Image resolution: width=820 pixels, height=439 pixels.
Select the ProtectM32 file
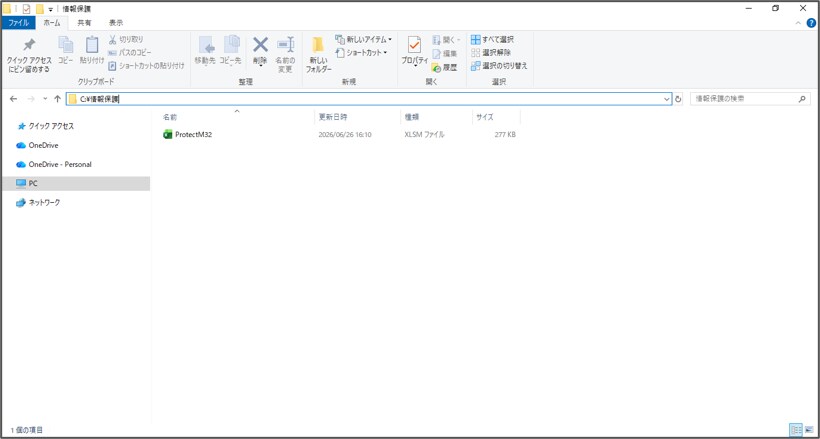coord(193,134)
